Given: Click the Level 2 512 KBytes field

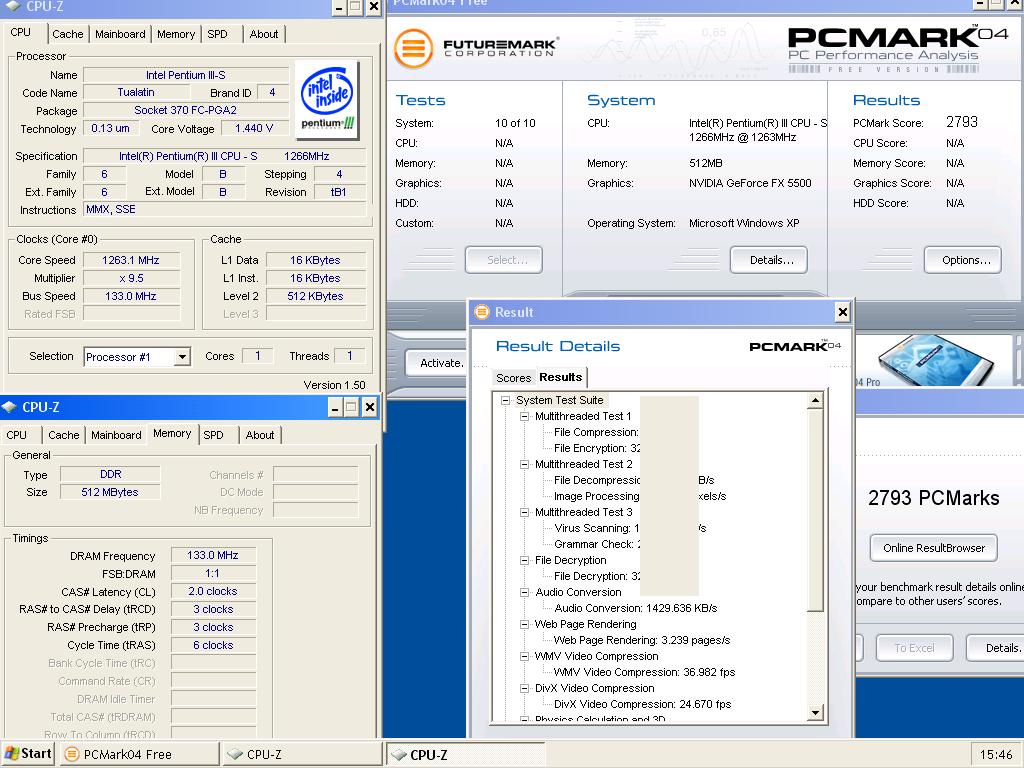Looking at the screenshot, I should 315,296.
